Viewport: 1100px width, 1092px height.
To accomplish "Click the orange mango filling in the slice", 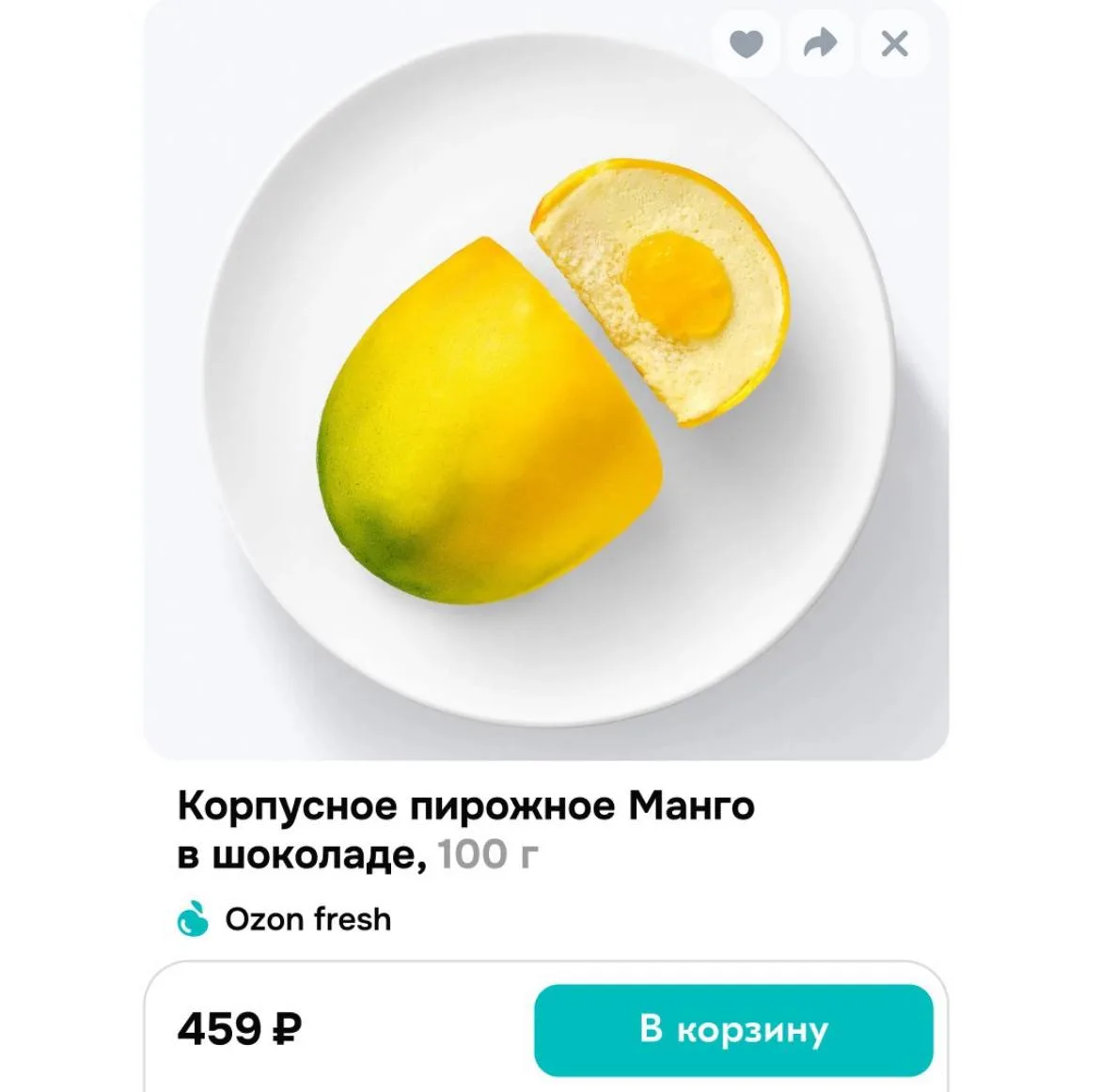I will [678, 286].
